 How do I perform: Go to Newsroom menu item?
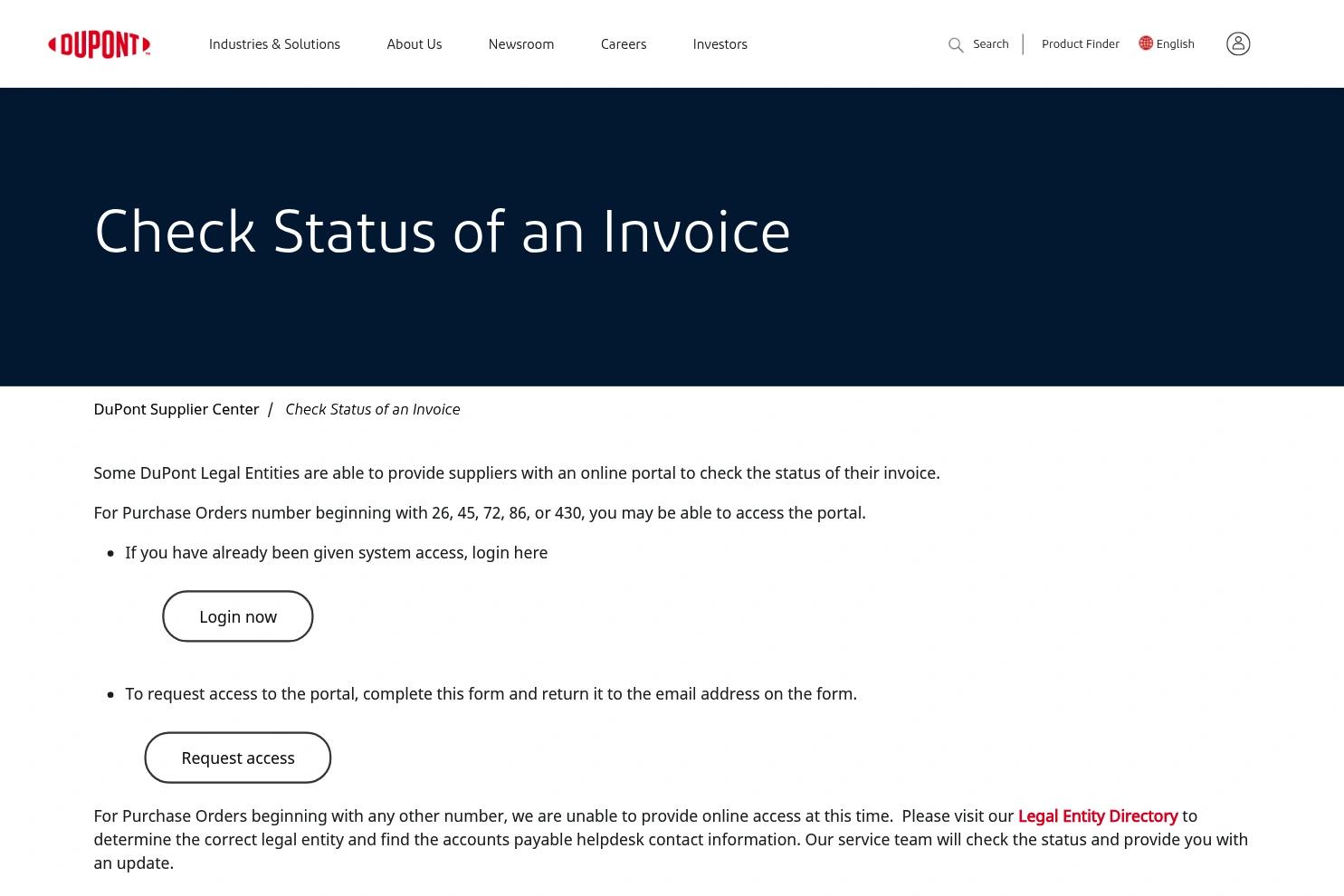(x=521, y=43)
